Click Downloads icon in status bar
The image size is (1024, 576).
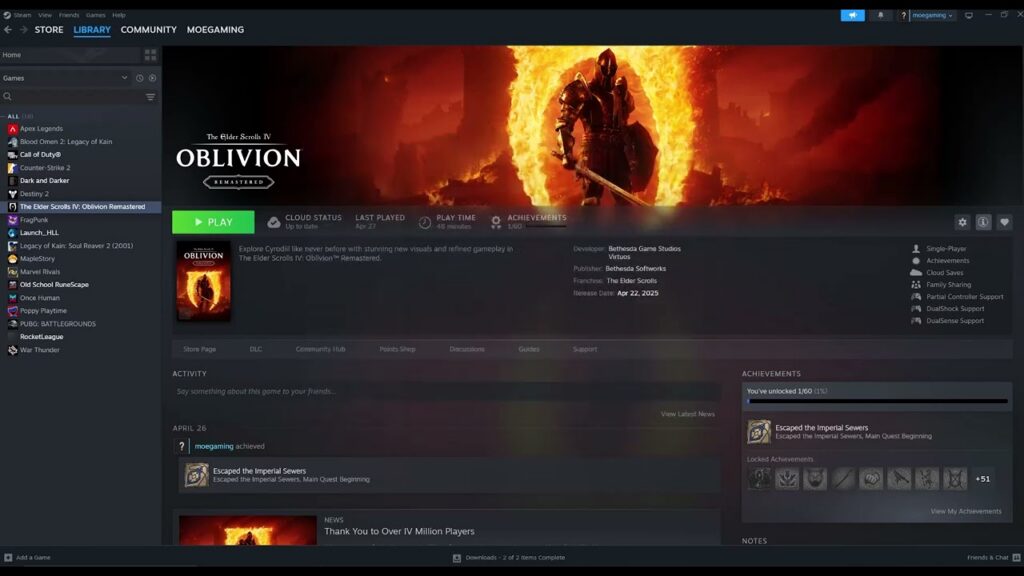click(456, 558)
